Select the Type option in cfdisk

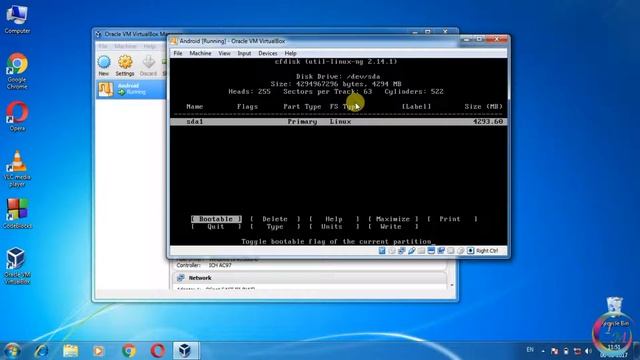coord(275,227)
